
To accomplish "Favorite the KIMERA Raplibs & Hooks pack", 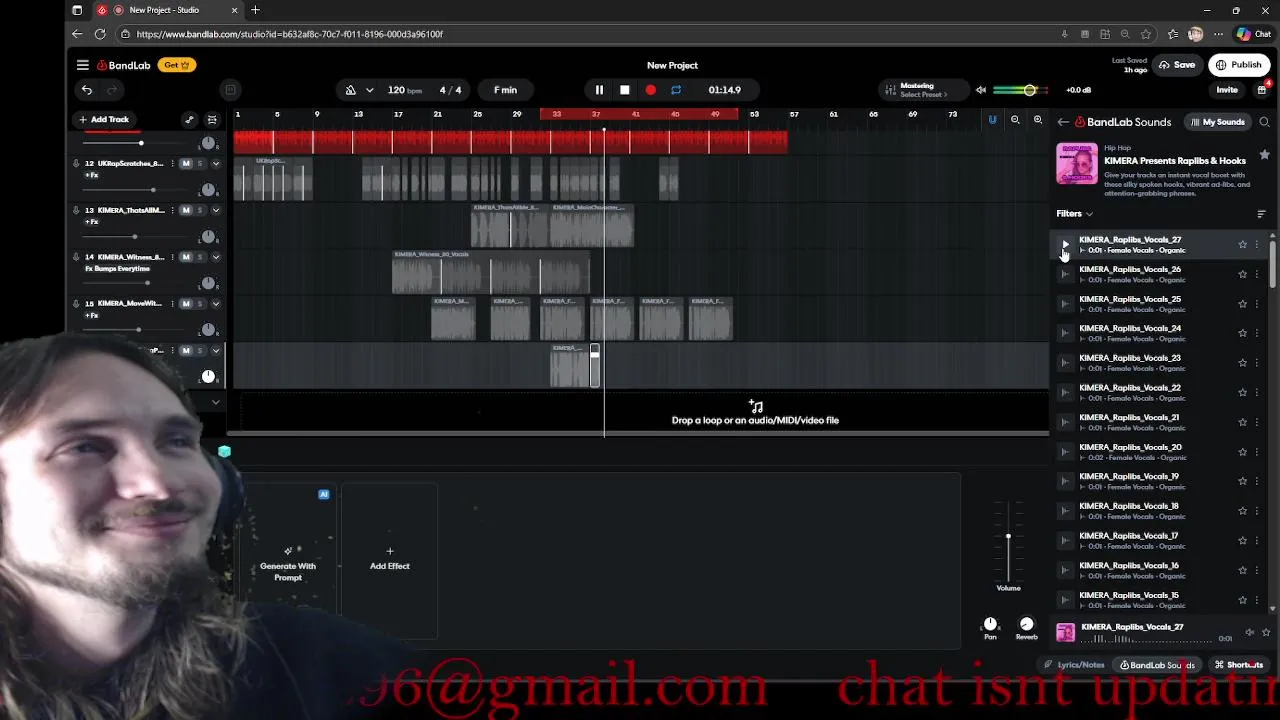I will [1265, 155].
